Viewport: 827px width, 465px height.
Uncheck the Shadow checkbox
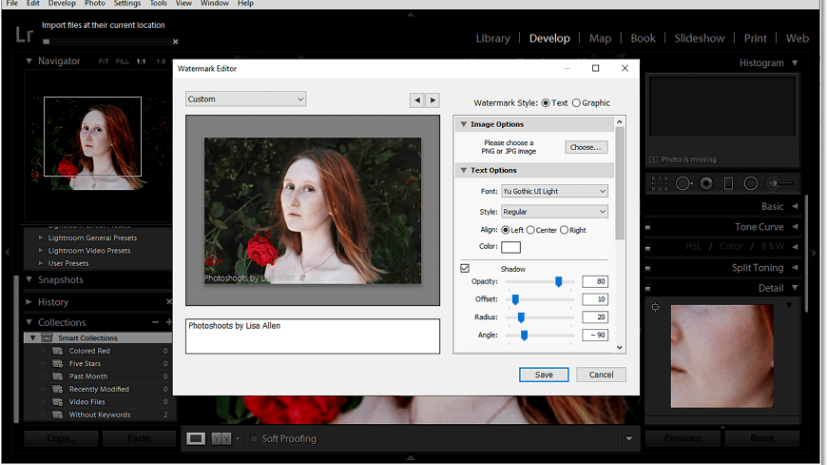tap(465, 268)
